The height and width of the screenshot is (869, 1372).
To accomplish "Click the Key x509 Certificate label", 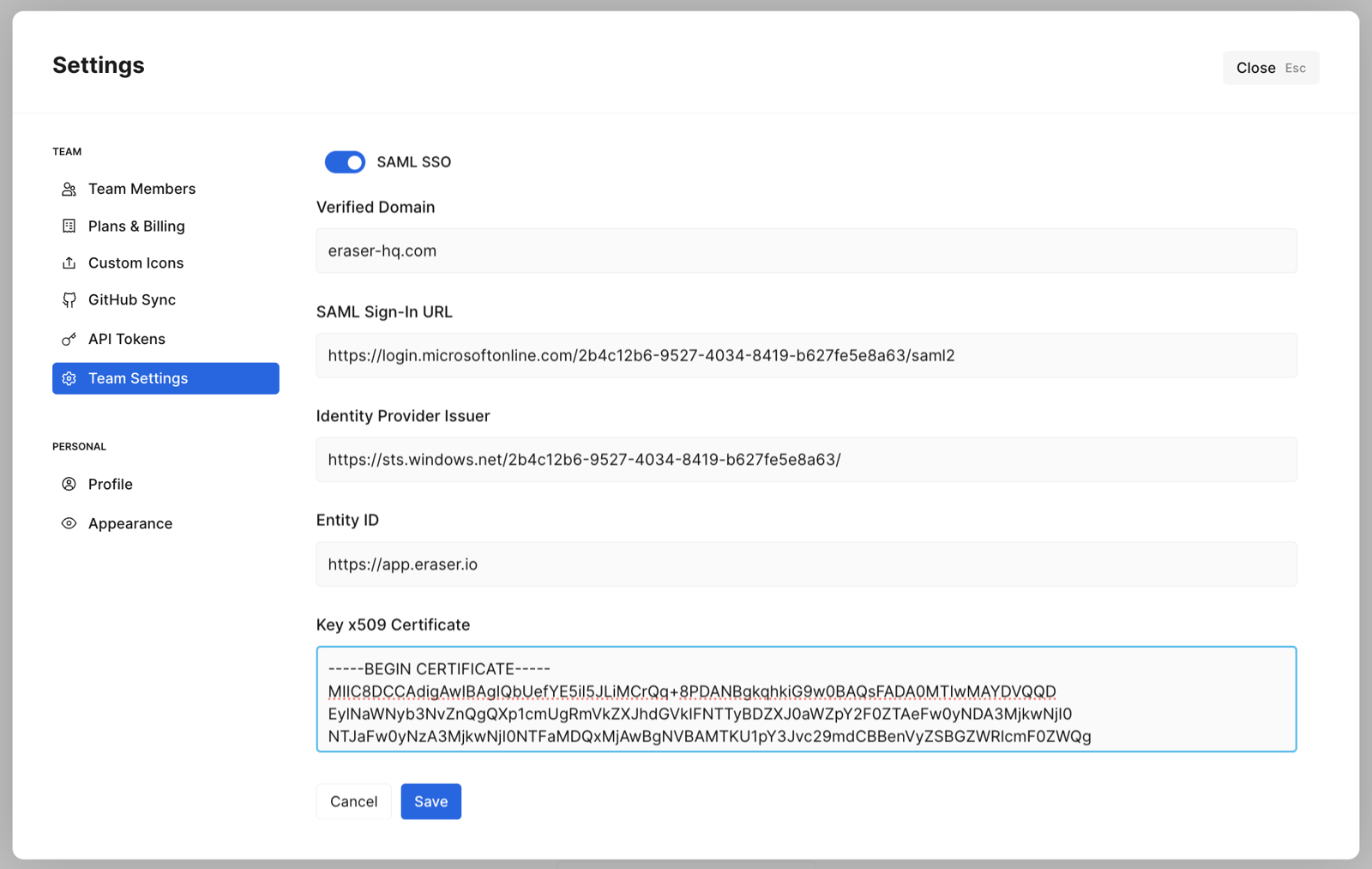I will pos(393,625).
